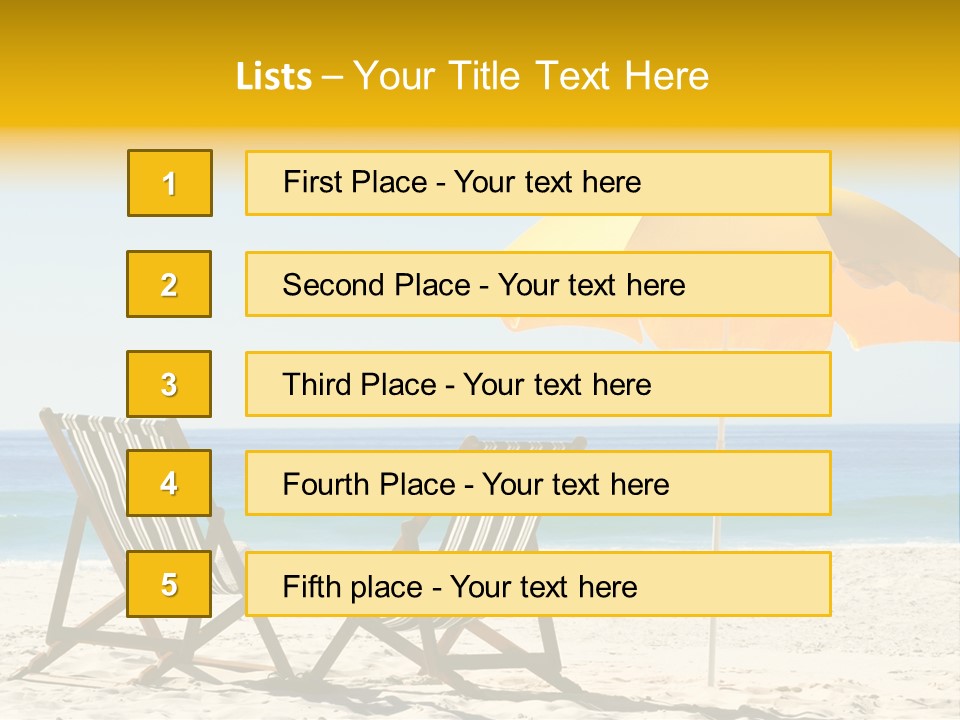Select the "Fifth place" text box

pos(538,584)
